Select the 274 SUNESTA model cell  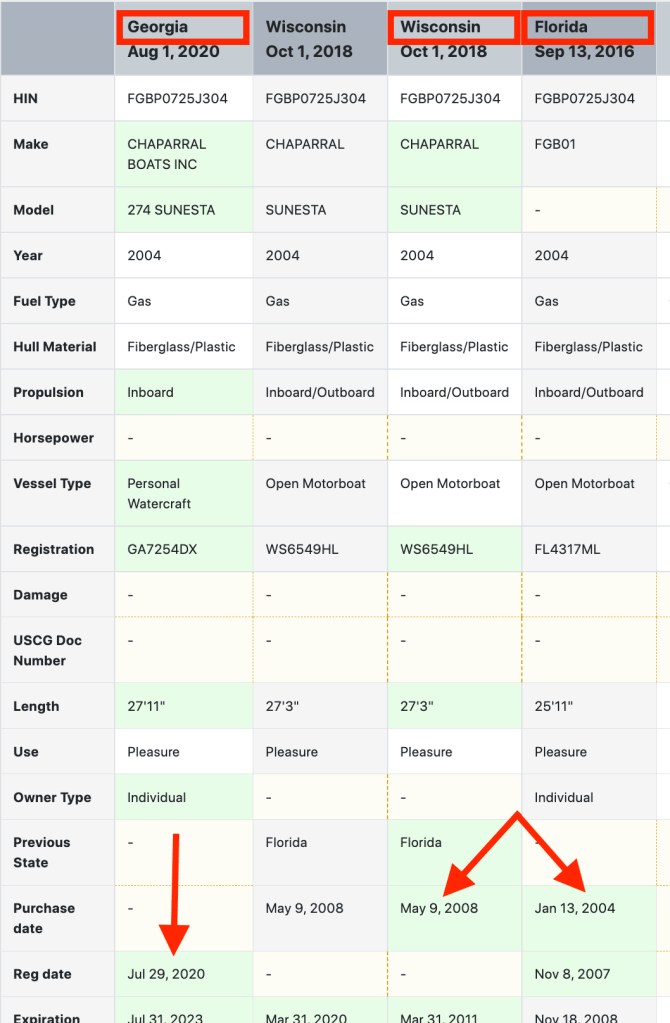pyautogui.click(x=171, y=210)
